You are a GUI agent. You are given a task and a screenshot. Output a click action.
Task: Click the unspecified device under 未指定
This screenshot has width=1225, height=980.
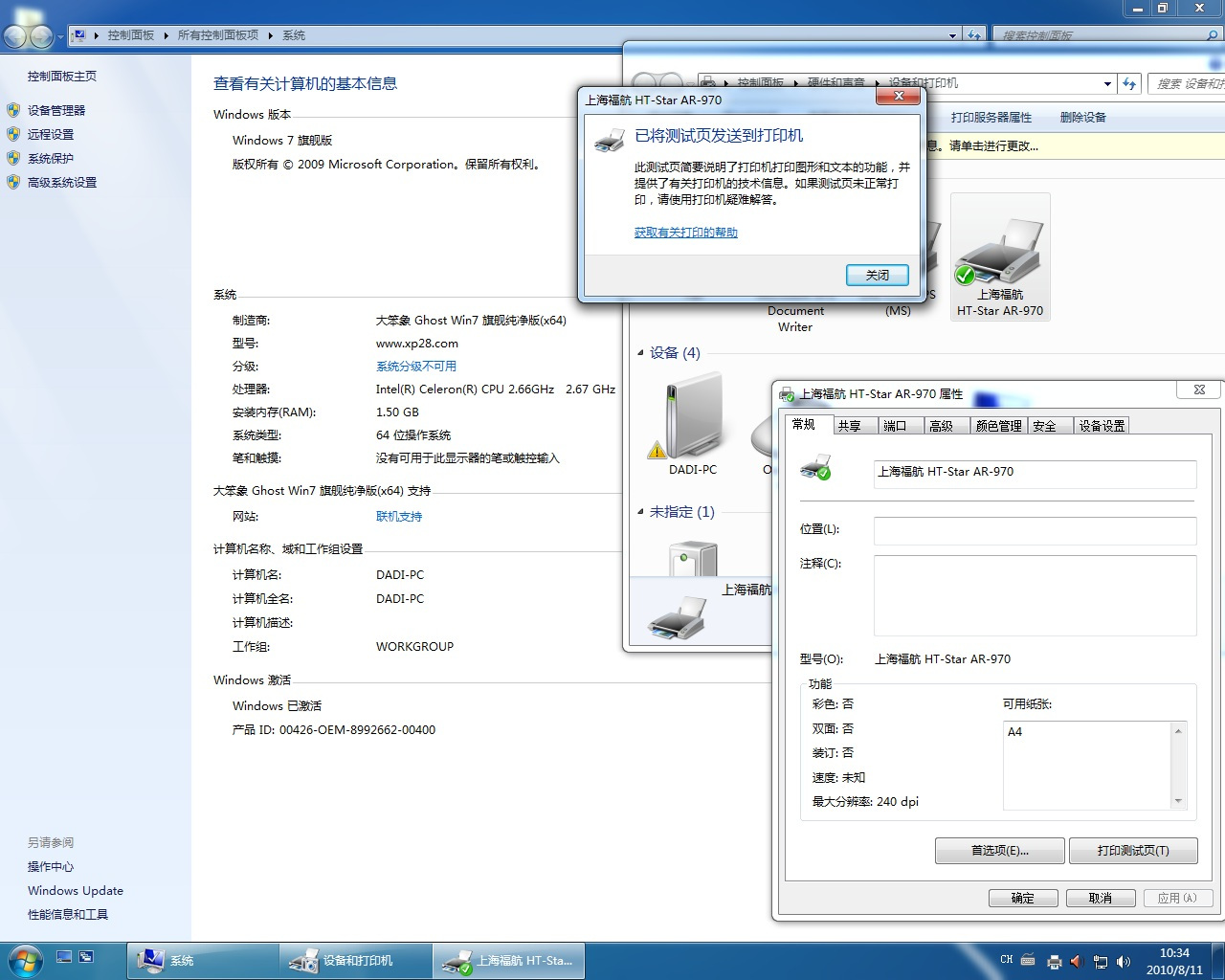coord(691,560)
